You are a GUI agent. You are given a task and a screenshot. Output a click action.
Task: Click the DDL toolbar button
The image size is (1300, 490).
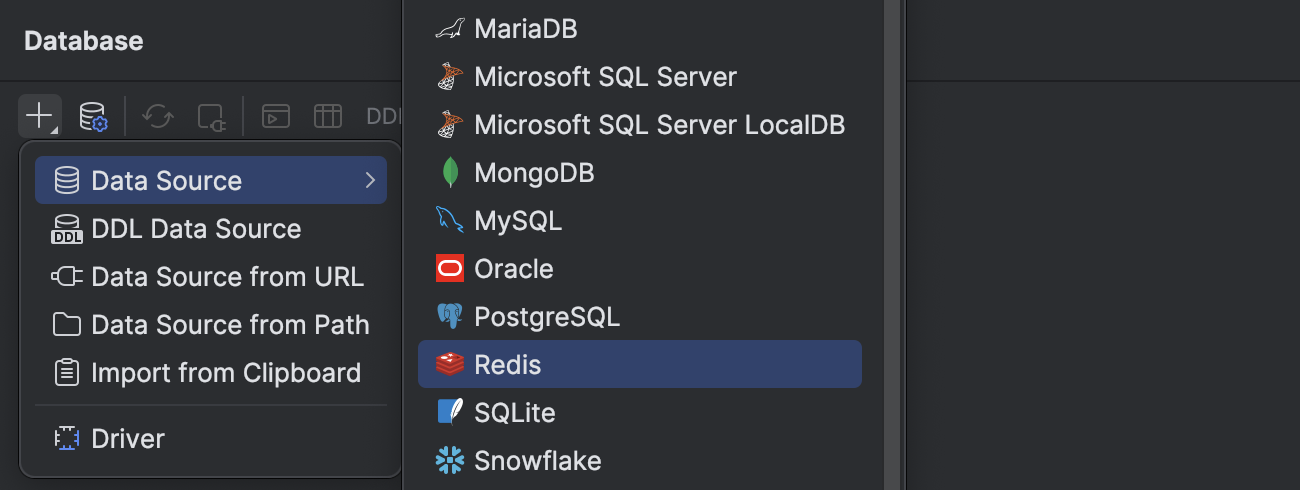tap(383, 116)
